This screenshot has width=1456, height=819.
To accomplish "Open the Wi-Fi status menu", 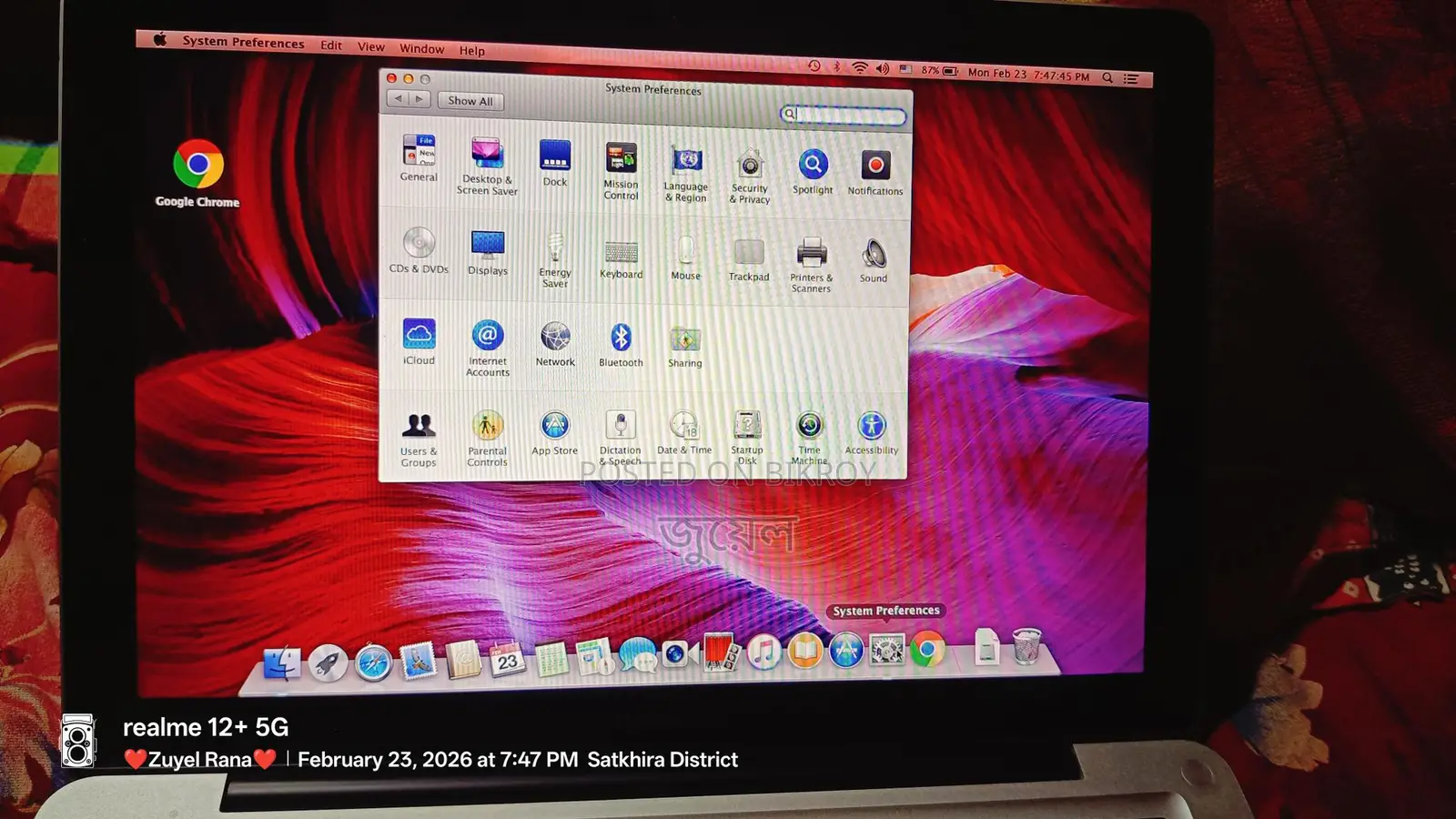I will (x=860, y=68).
